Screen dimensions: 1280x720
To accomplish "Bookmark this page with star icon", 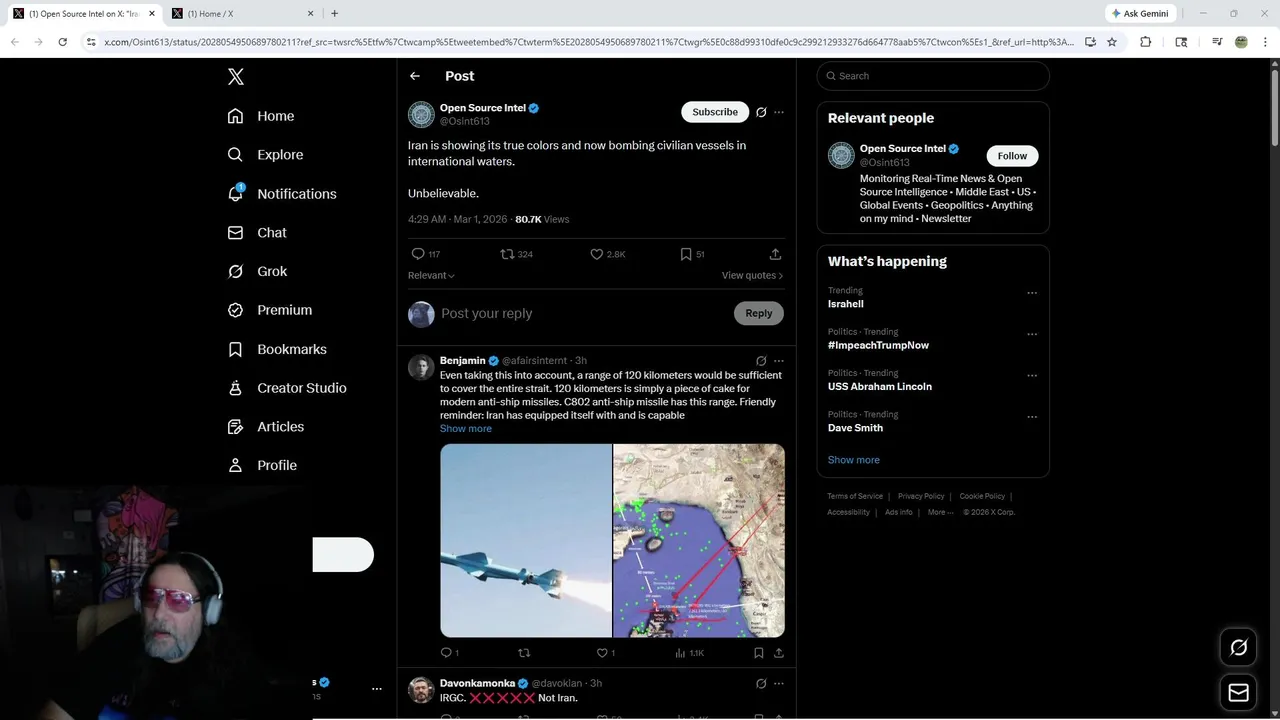I will (x=1111, y=42).
